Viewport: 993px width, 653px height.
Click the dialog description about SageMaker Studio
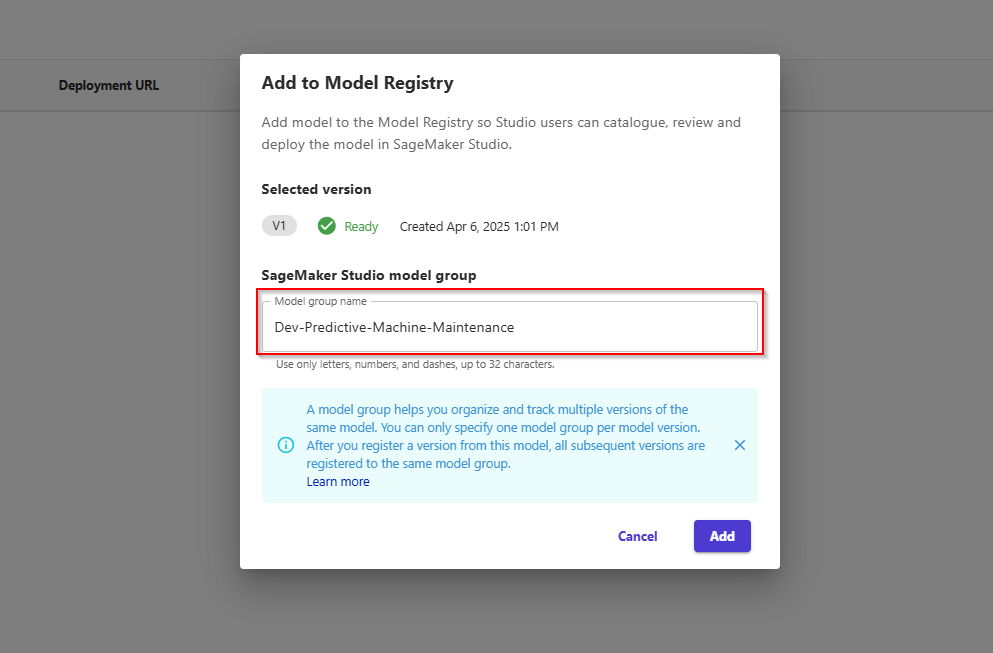(x=501, y=133)
